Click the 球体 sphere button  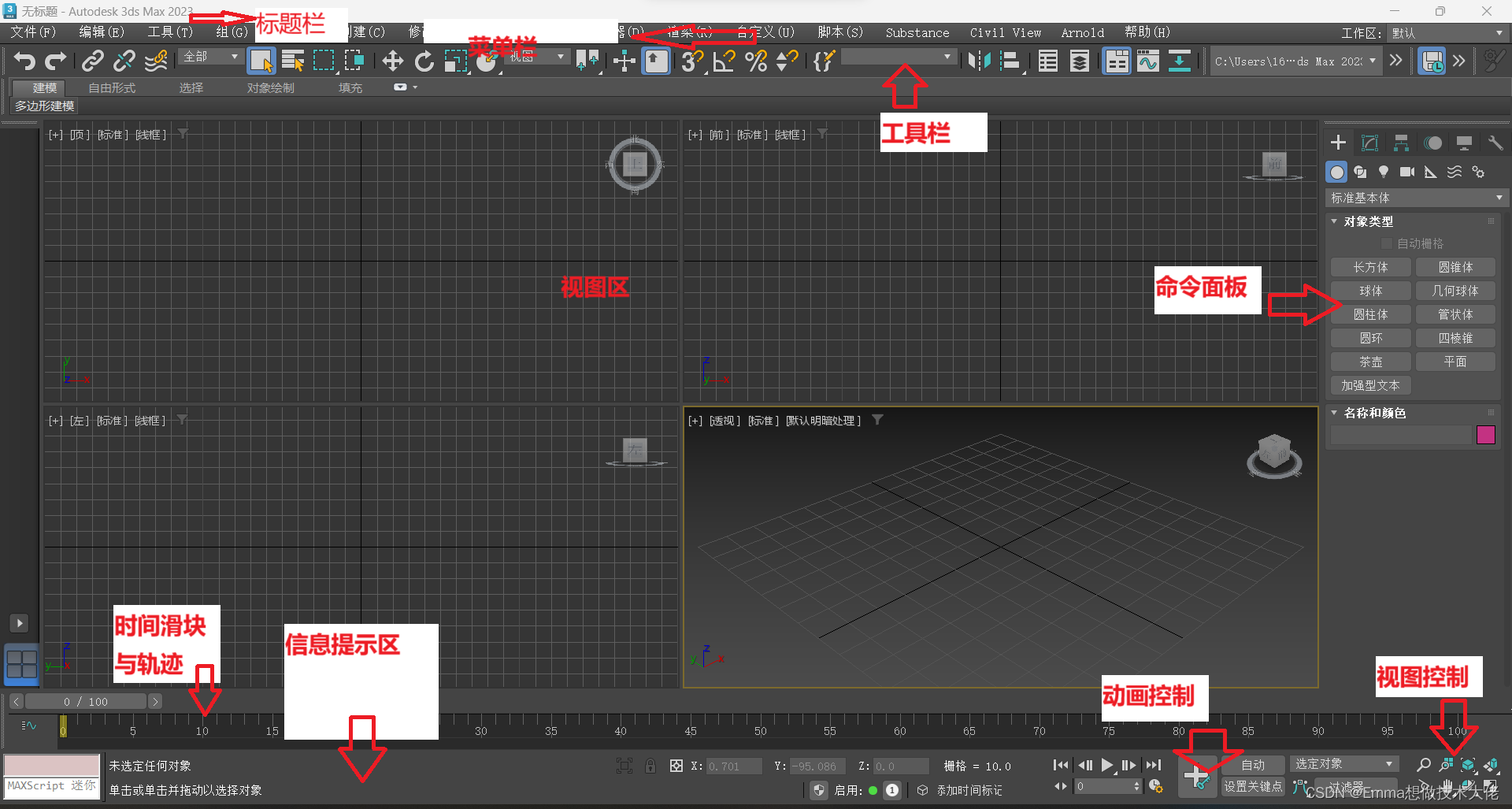click(1370, 291)
